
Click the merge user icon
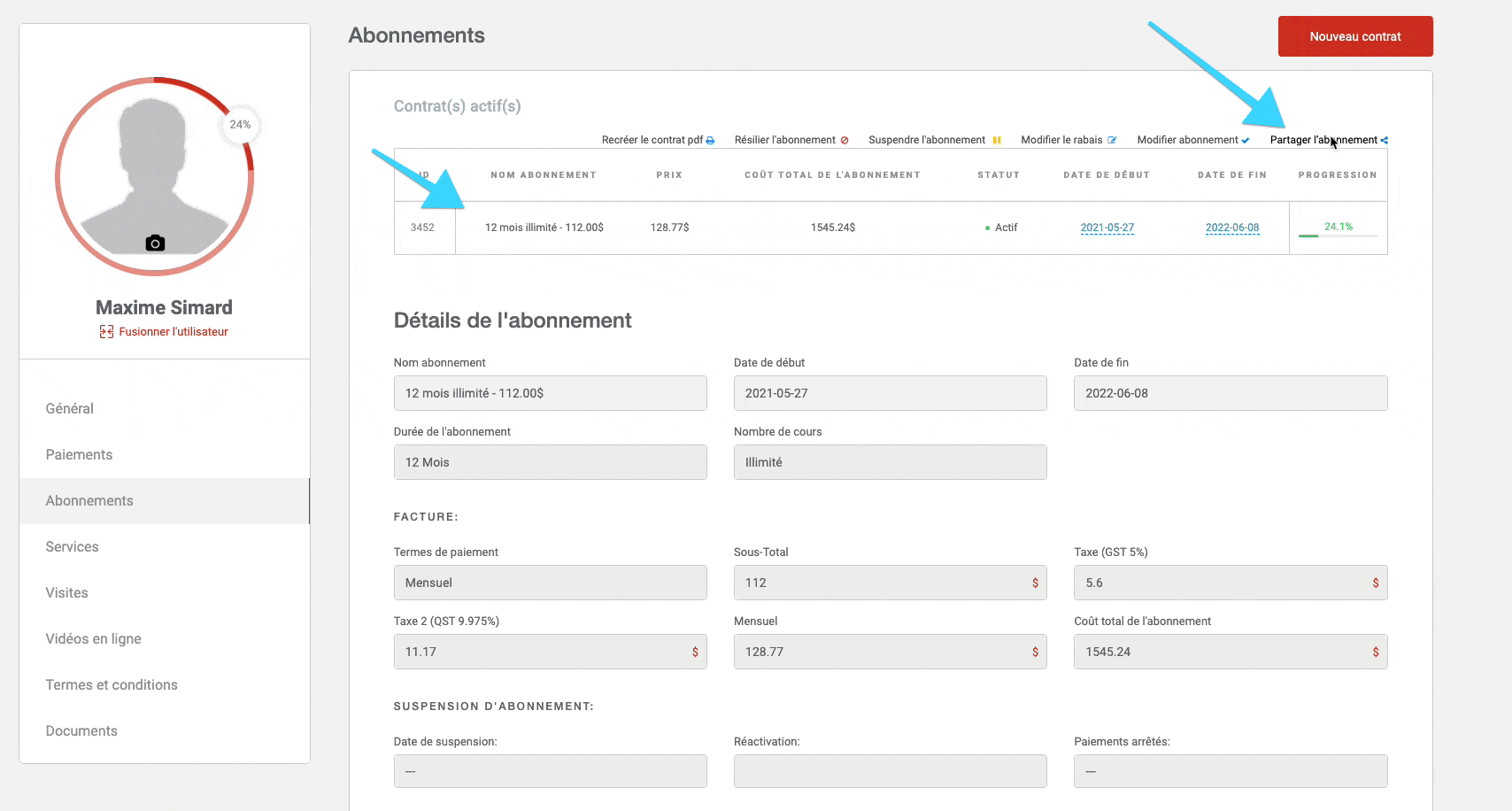pyautogui.click(x=106, y=332)
